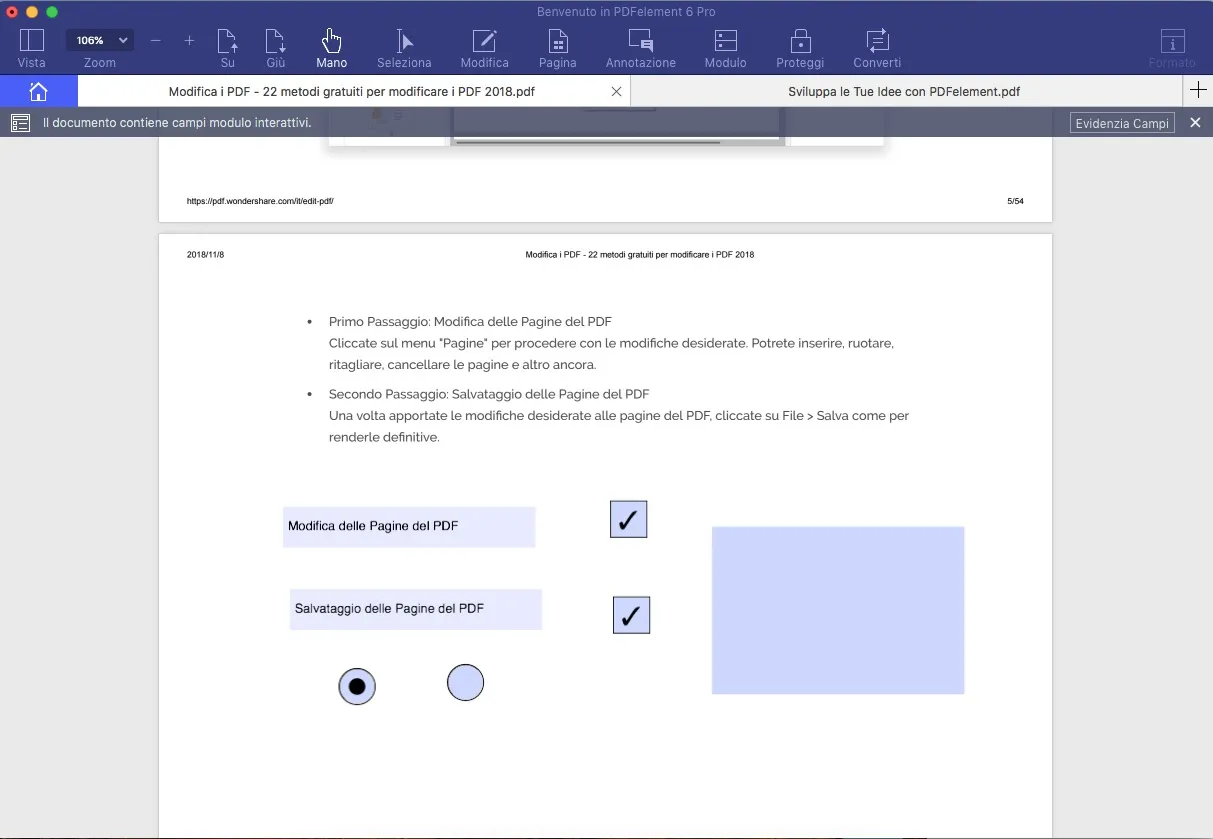Click the large blank blue form field

coord(838,610)
